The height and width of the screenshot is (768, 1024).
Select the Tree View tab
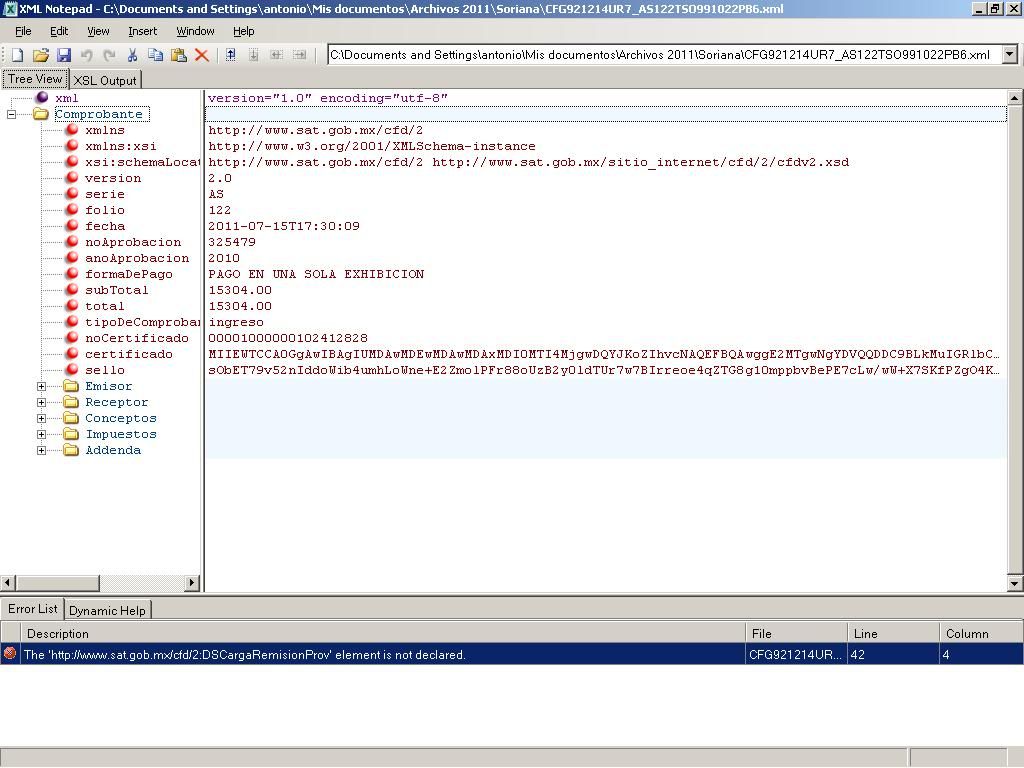[x=35, y=79]
